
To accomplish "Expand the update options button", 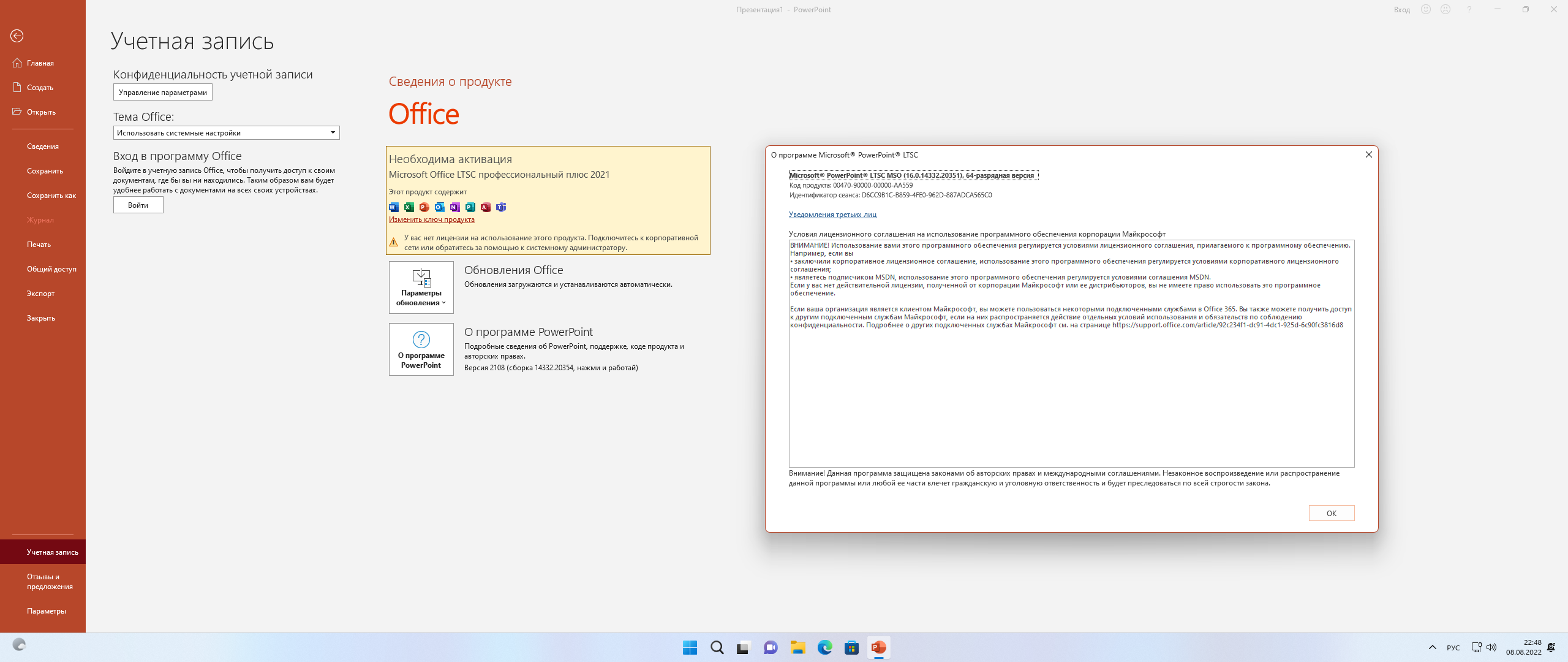I will tap(421, 287).
